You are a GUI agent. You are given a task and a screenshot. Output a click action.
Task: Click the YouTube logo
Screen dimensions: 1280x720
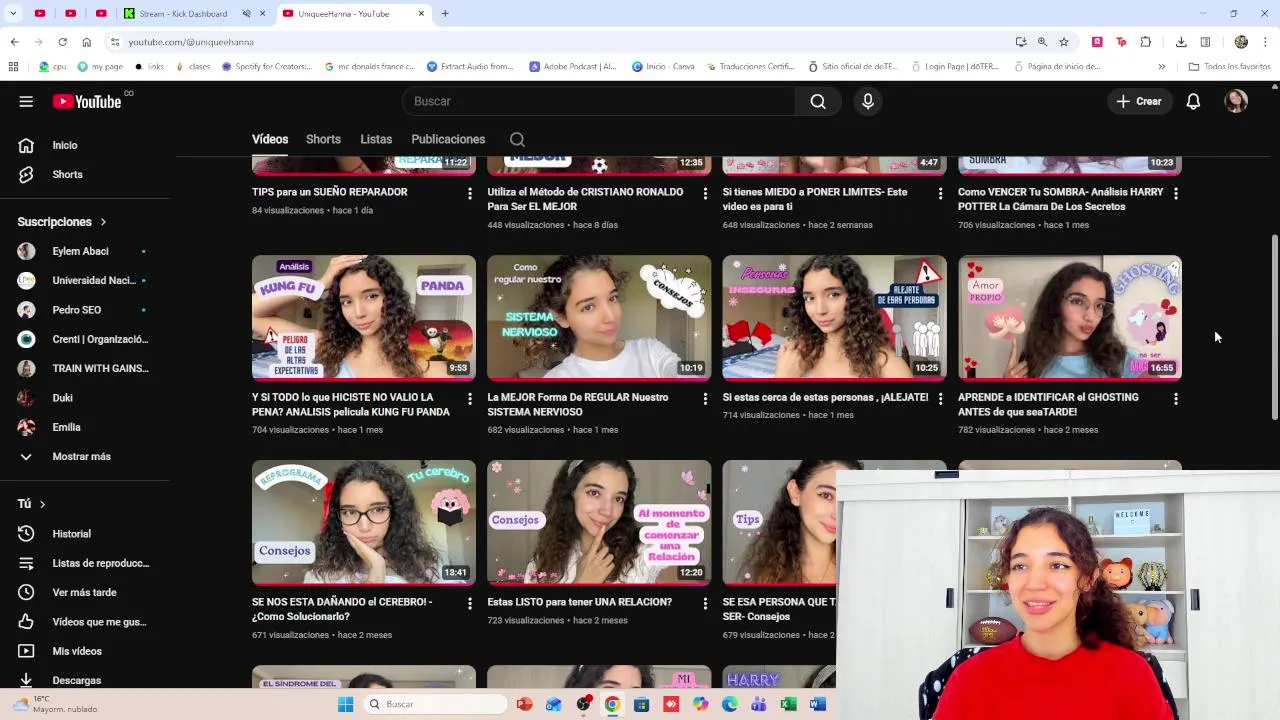[87, 101]
